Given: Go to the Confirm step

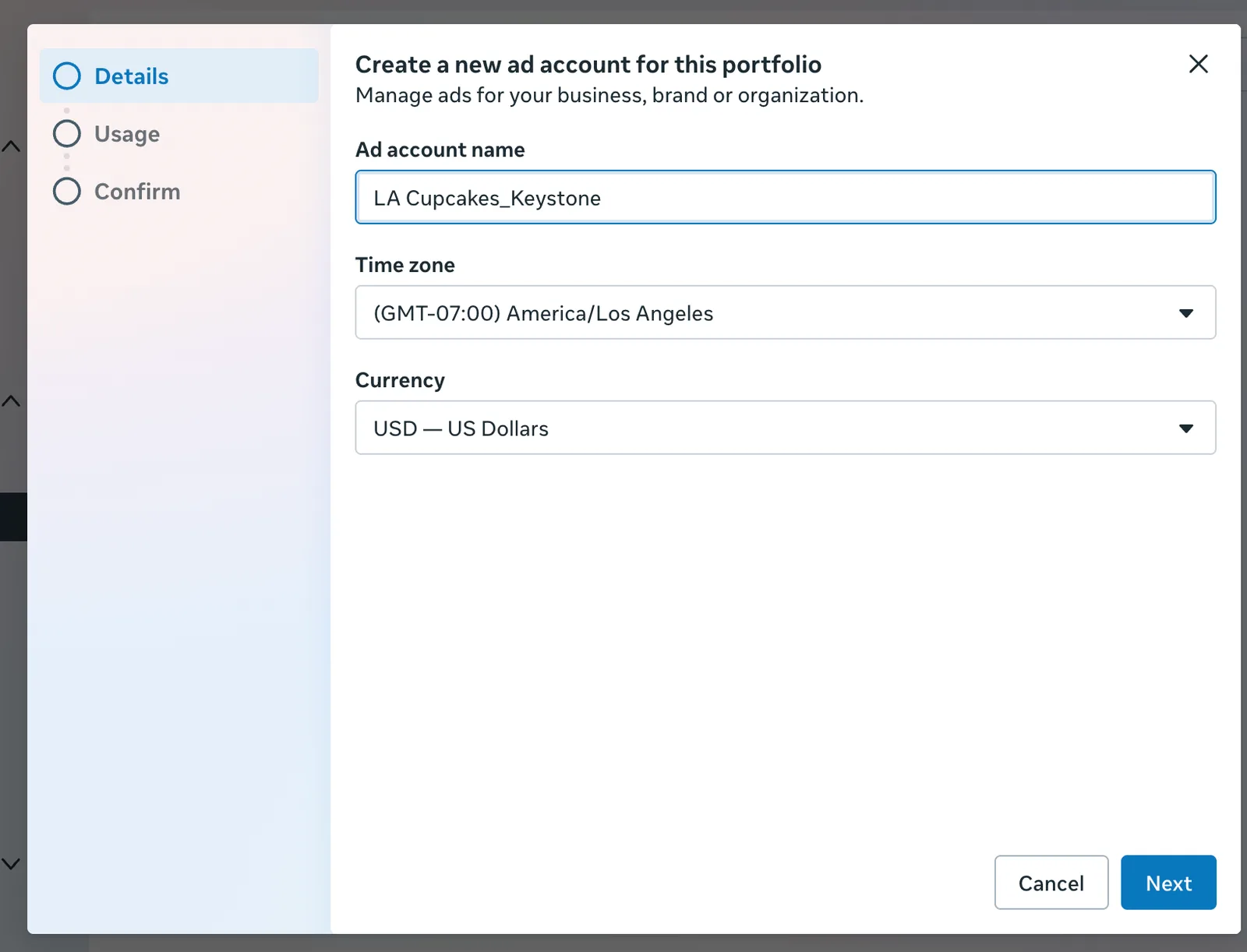Looking at the screenshot, I should pos(116,192).
